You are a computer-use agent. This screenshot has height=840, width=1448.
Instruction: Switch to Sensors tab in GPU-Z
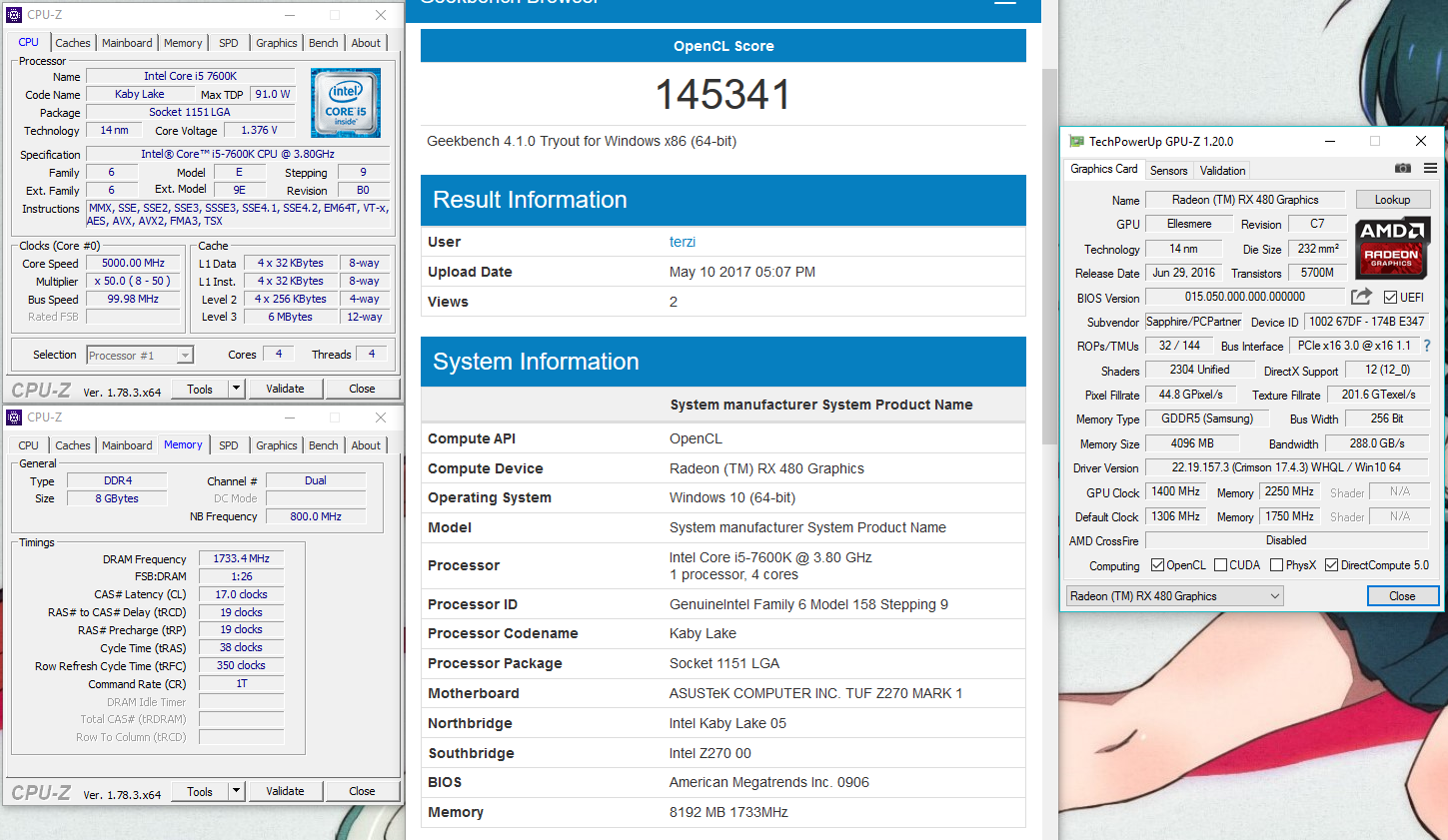click(1168, 171)
